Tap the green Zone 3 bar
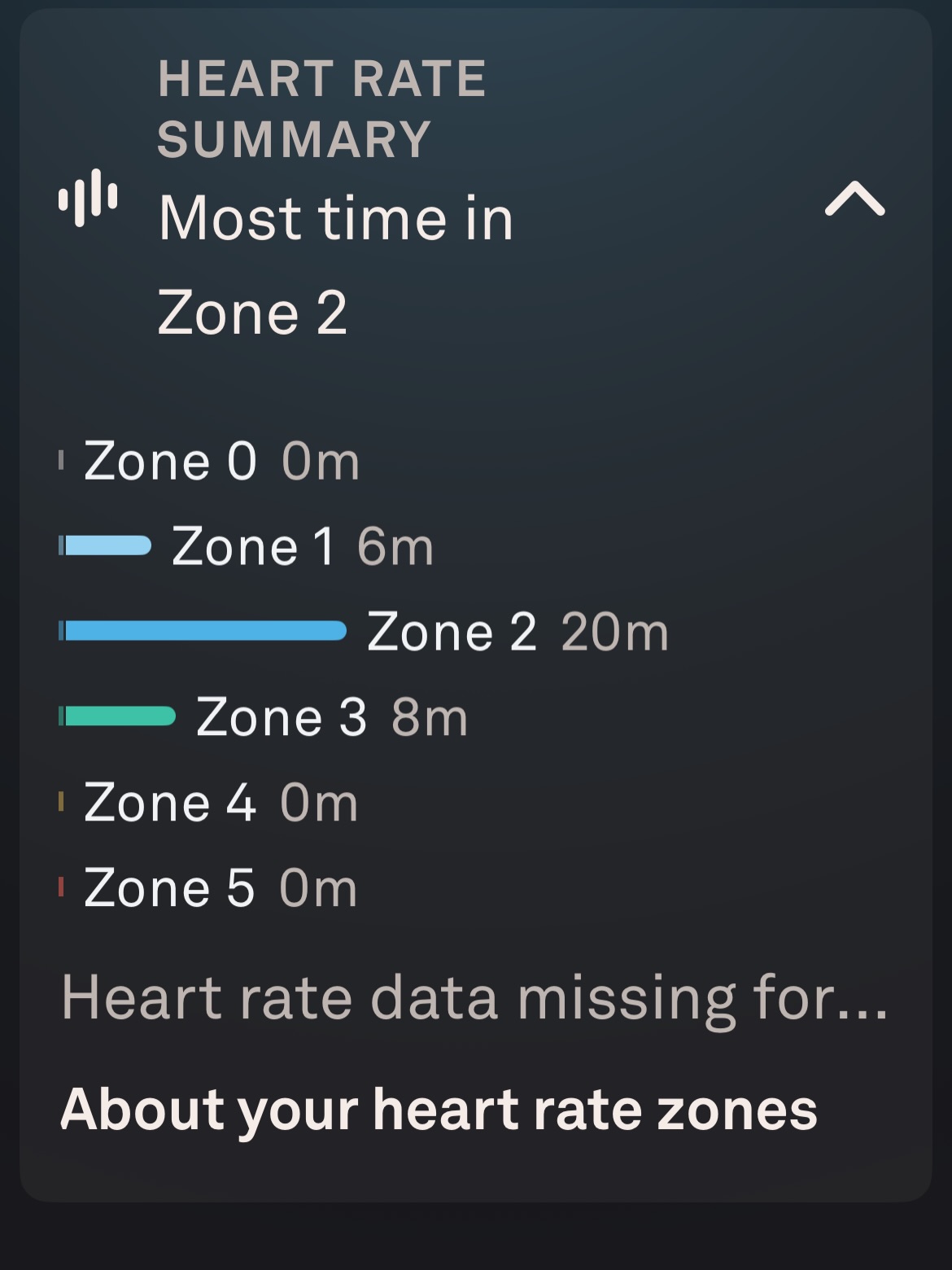The height and width of the screenshot is (1270, 952). 120,716
